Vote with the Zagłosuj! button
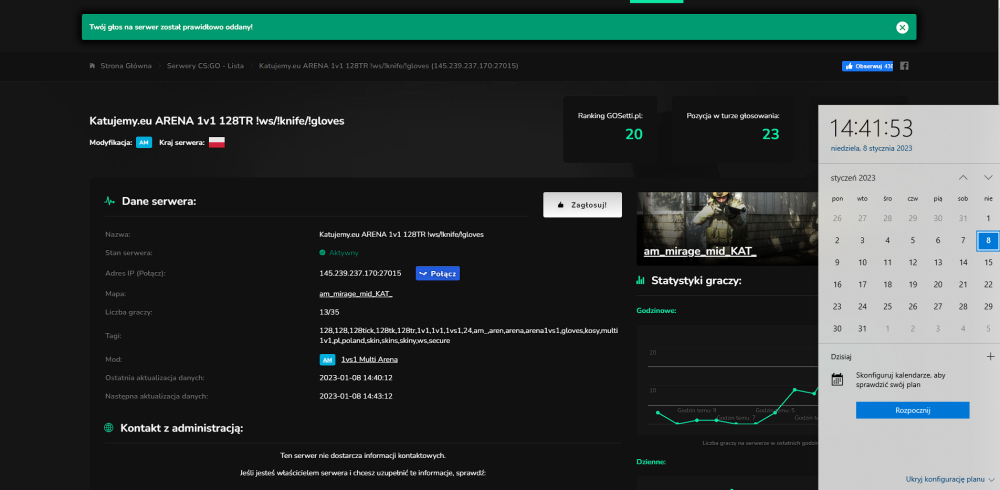The width and height of the screenshot is (1000, 490). click(x=582, y=205)
